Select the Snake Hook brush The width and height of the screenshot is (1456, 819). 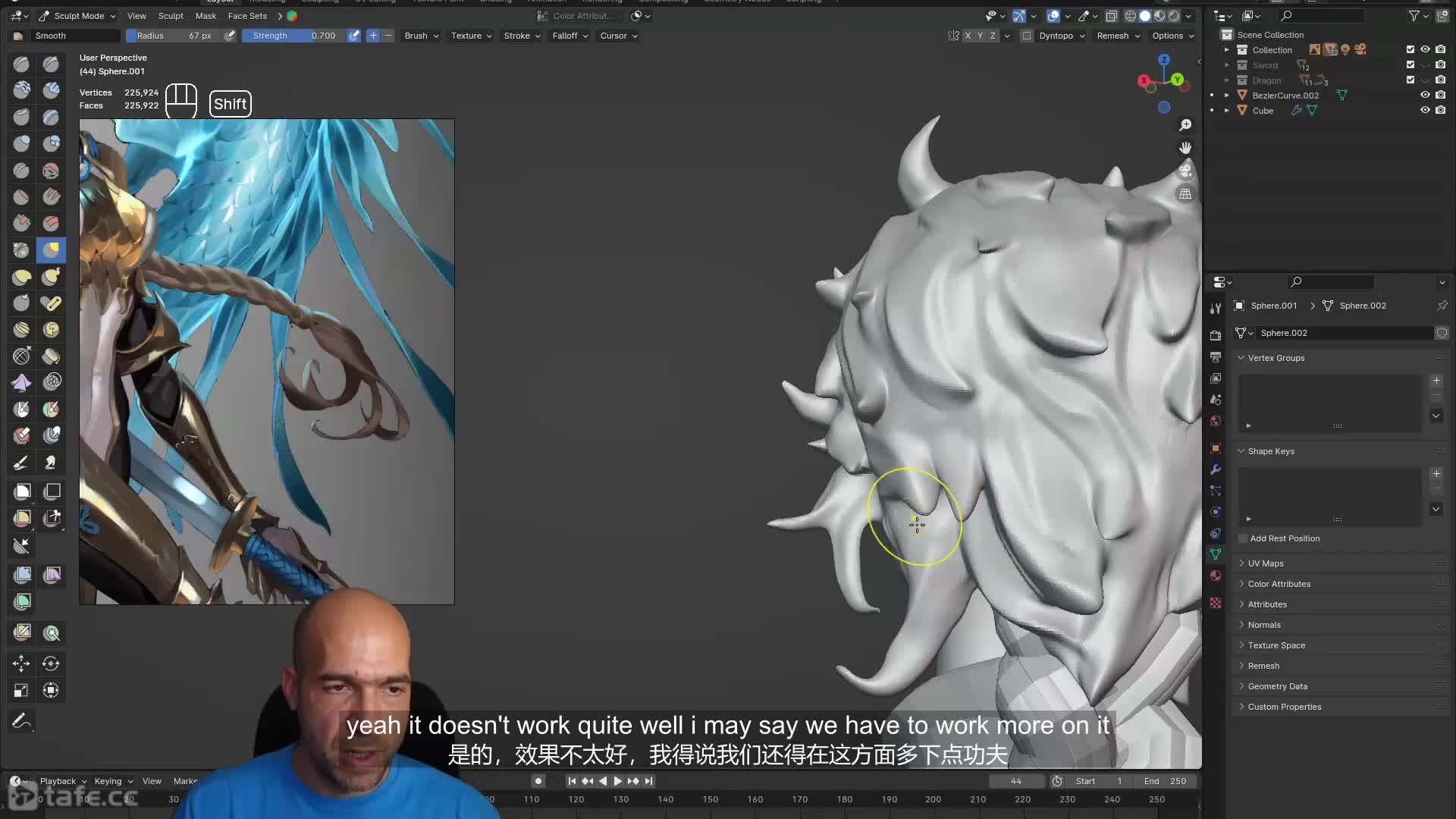51,277
